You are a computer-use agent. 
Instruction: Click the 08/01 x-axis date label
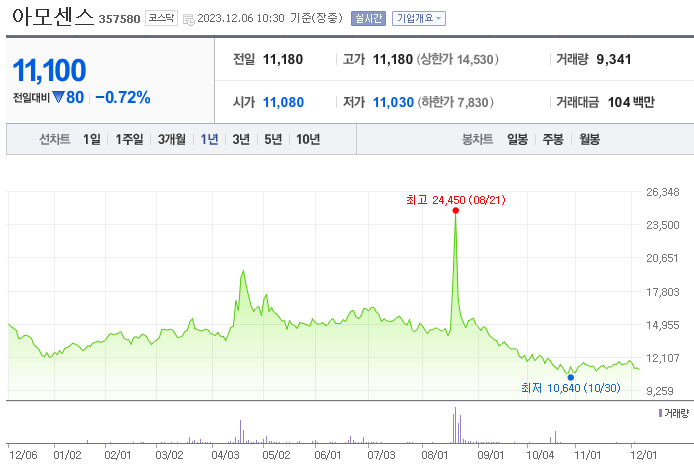435,455
